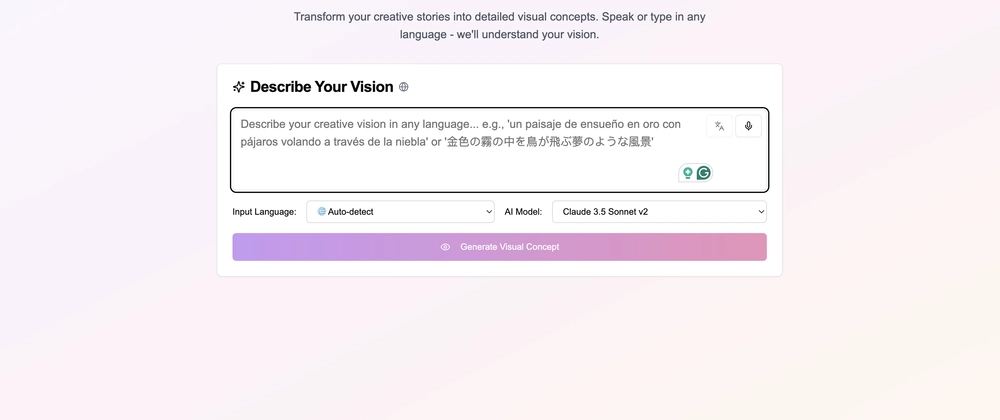Focus the creative vision description text area

pyautogui.click(x=499, y=150)
